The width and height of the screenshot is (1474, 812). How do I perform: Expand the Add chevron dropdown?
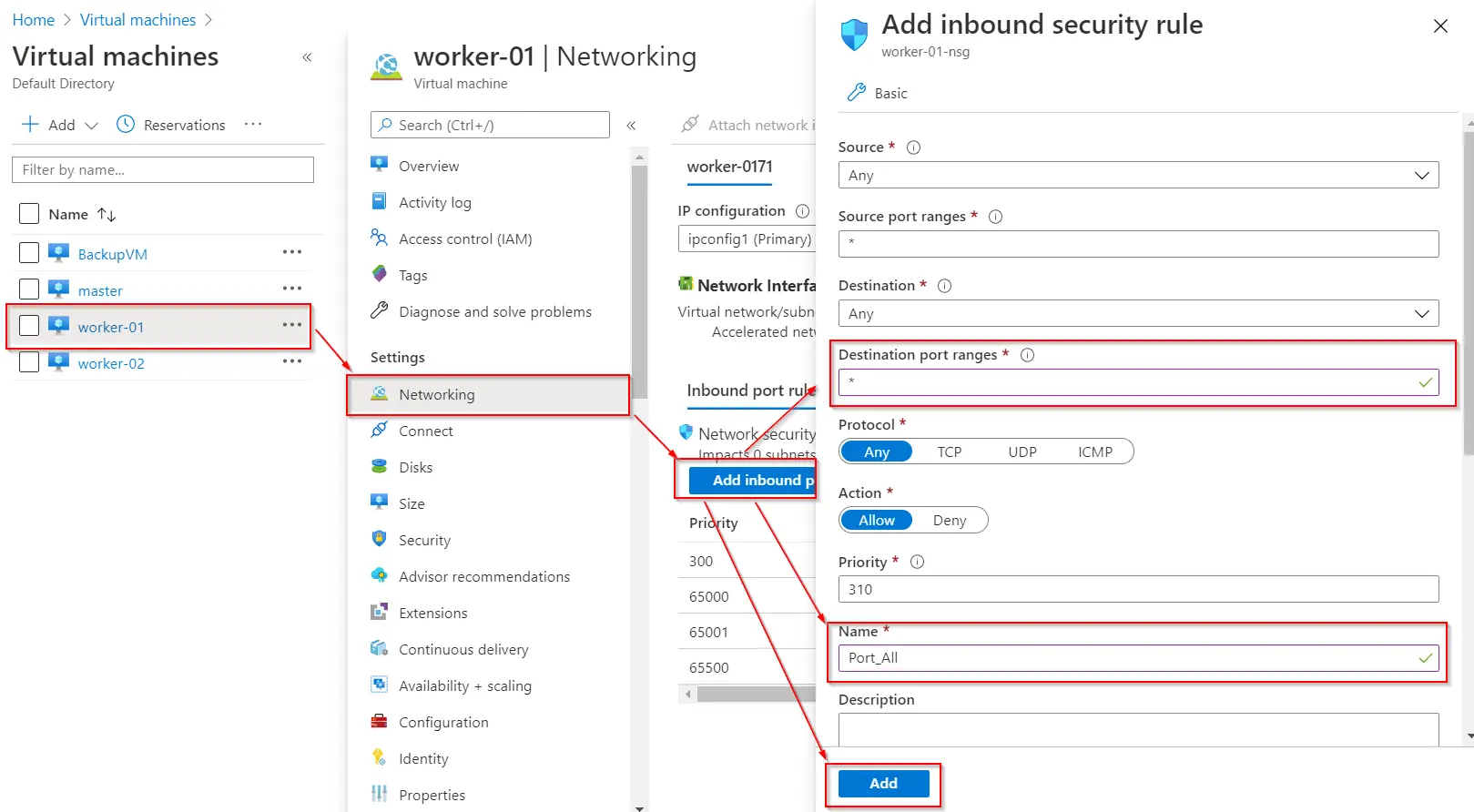tap(91, 126)
